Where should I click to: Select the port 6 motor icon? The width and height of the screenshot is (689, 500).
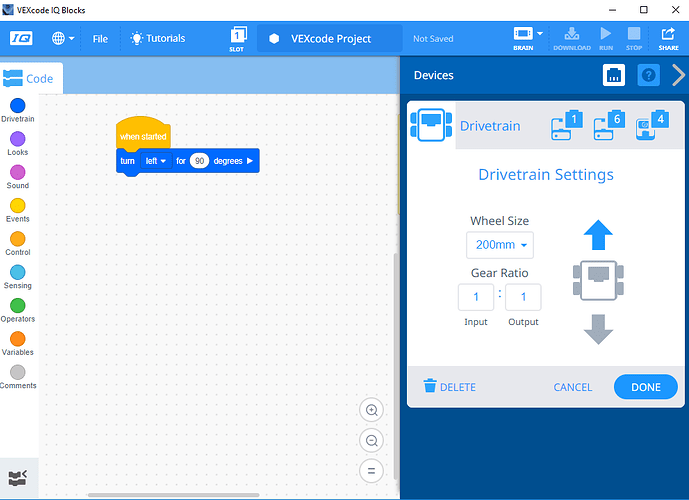(609, 125)
